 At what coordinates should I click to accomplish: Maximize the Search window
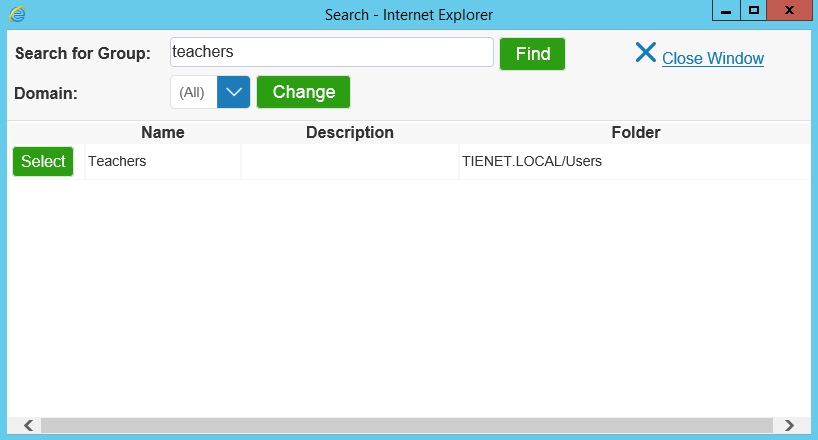click(754, 10)
